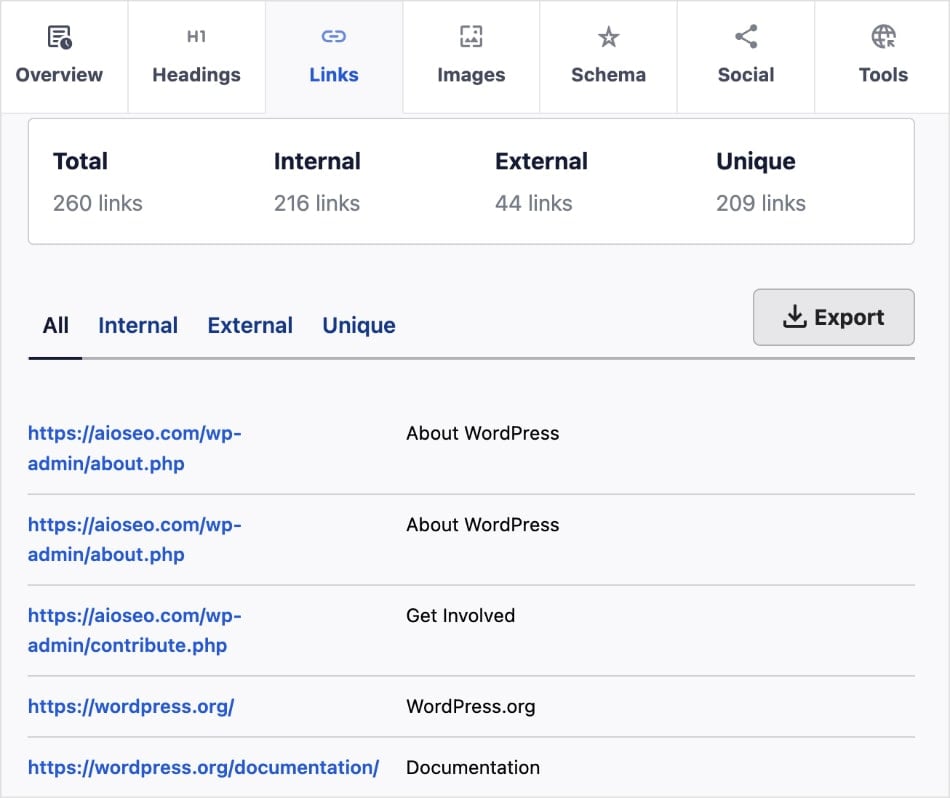Open the wordpress.org/documentation link

coord(203,767)
